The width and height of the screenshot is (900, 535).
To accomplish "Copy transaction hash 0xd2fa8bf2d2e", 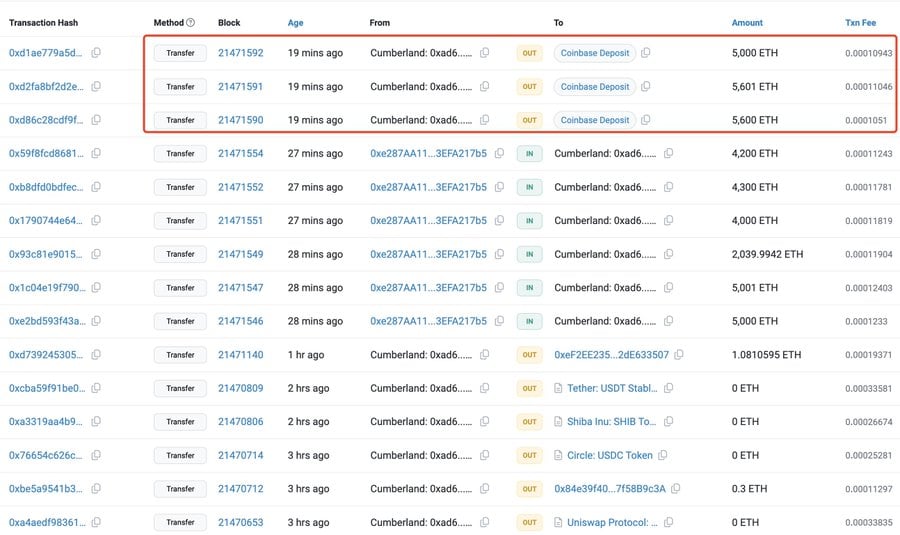I will tap(96, 86).
